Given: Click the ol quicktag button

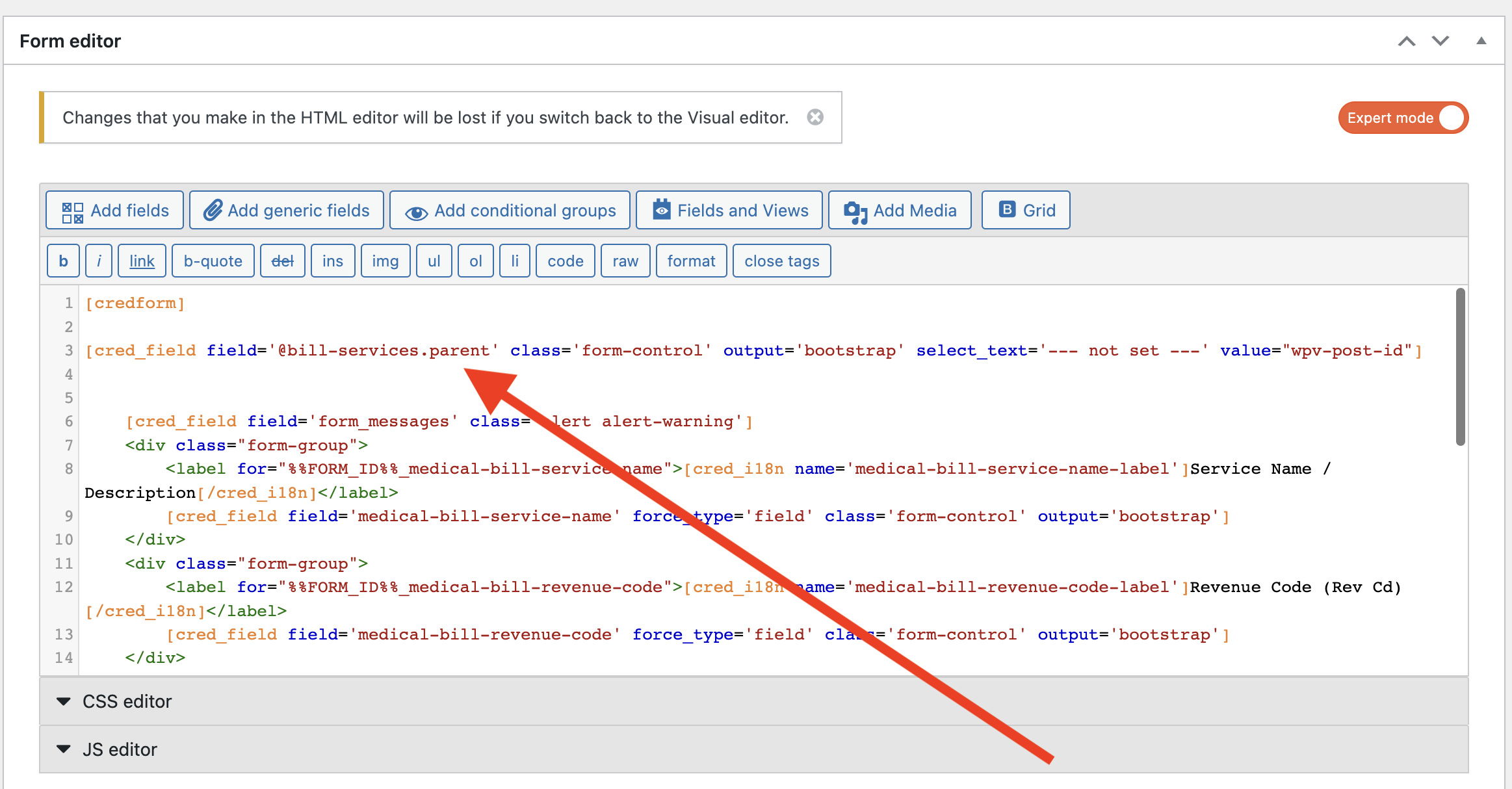Looking at the screenshot, I should pyautogui.click(x=476, y=261).
